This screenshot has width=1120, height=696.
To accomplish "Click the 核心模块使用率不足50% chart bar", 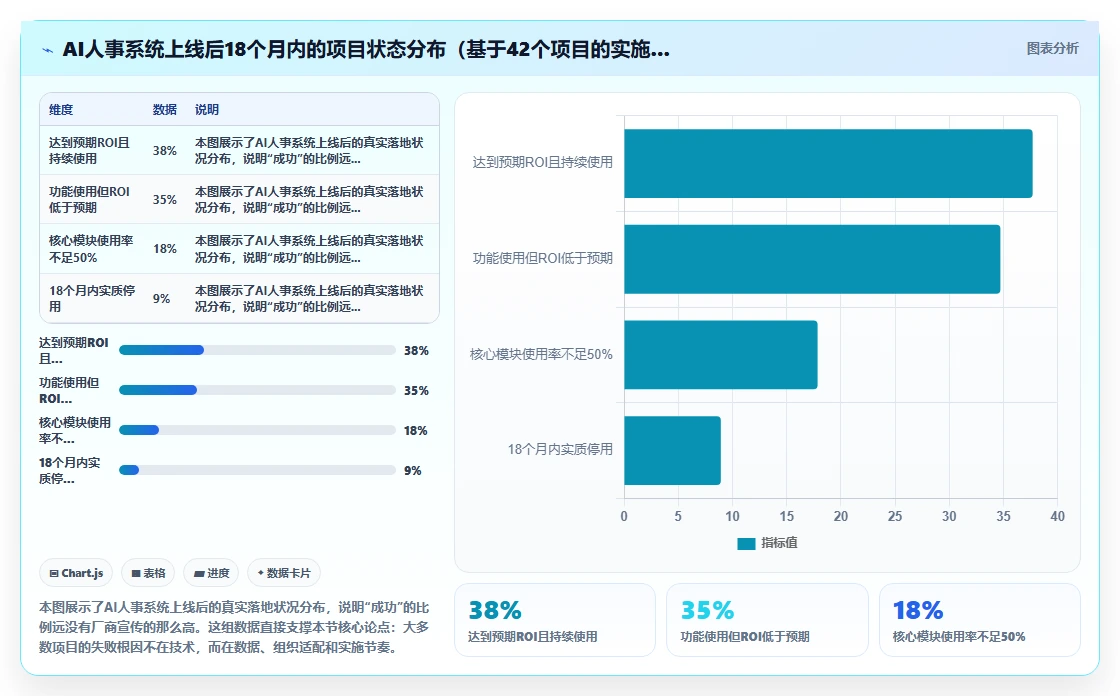I will pyautogui.click(x=721, y=355).
